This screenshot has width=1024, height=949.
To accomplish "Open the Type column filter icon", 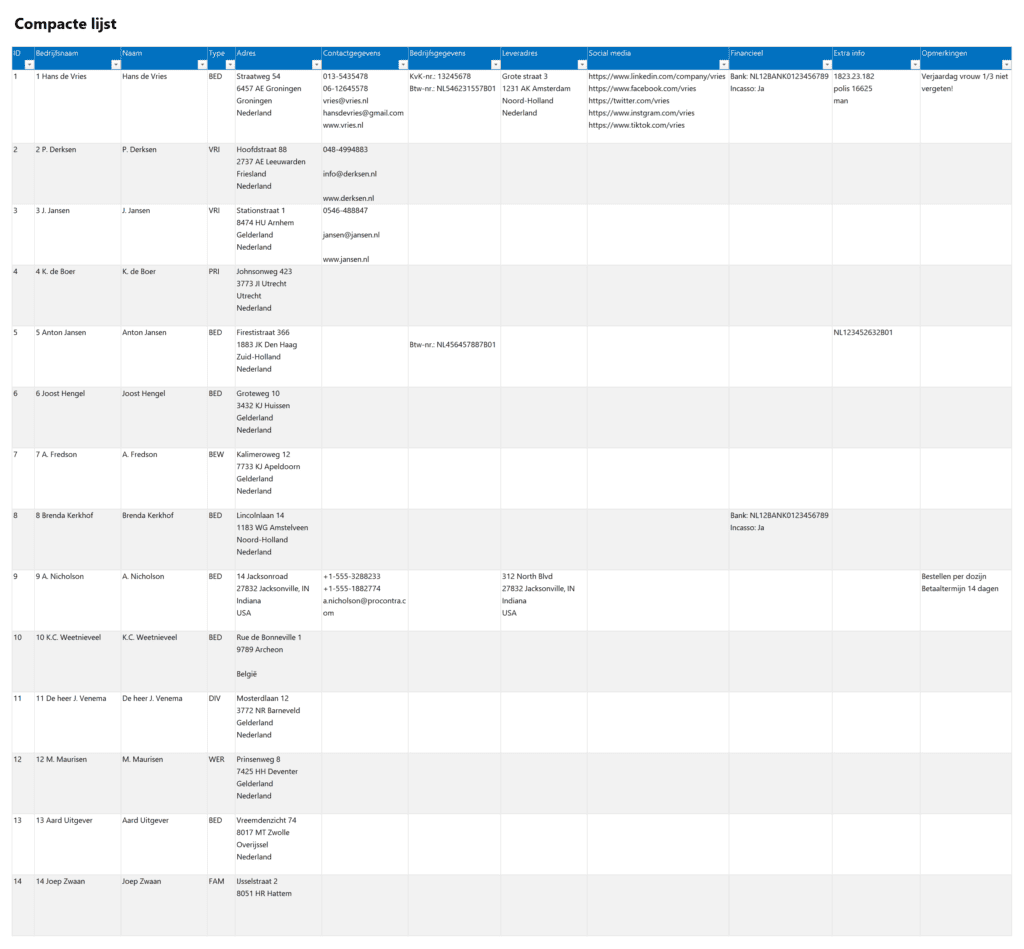I will 229,64.
